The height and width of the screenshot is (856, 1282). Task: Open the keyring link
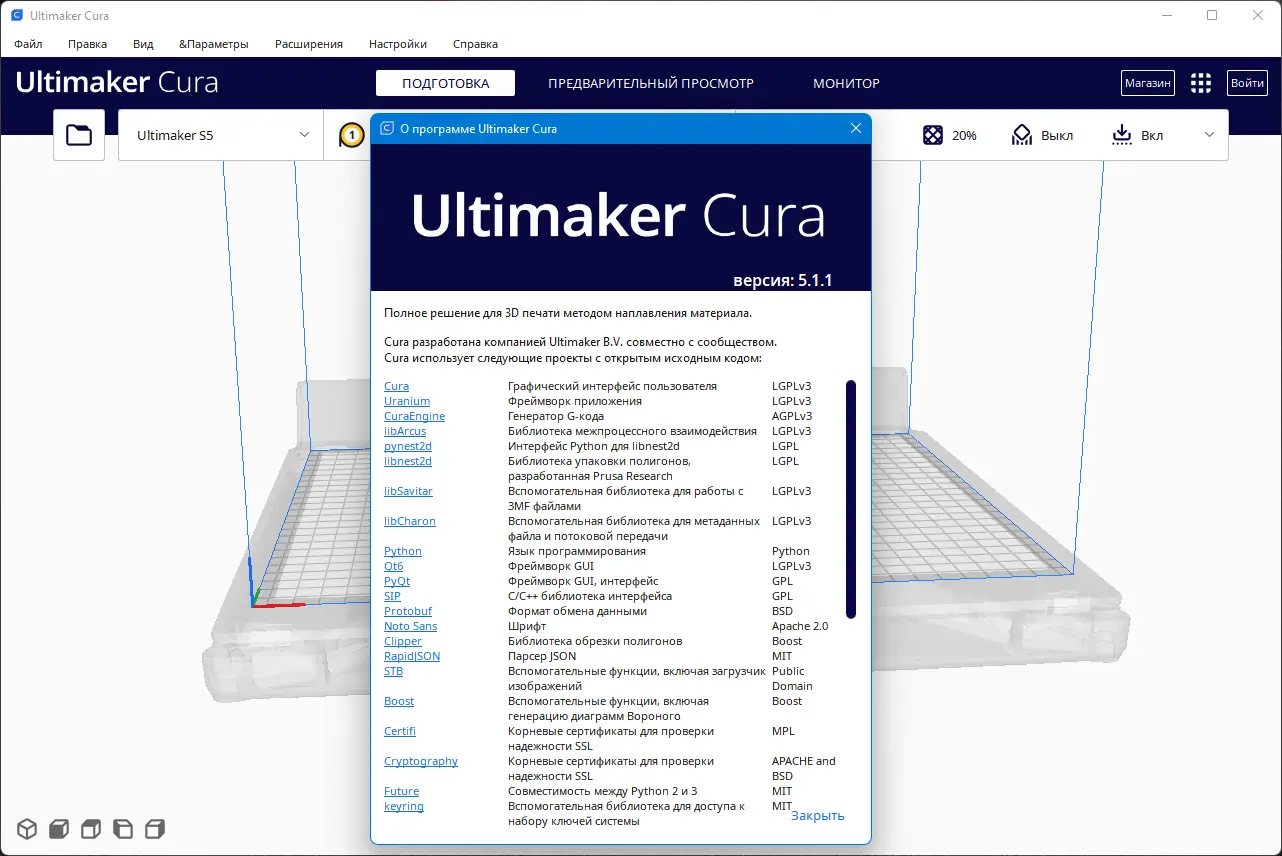pyautogui.click(x=404, y=806)
